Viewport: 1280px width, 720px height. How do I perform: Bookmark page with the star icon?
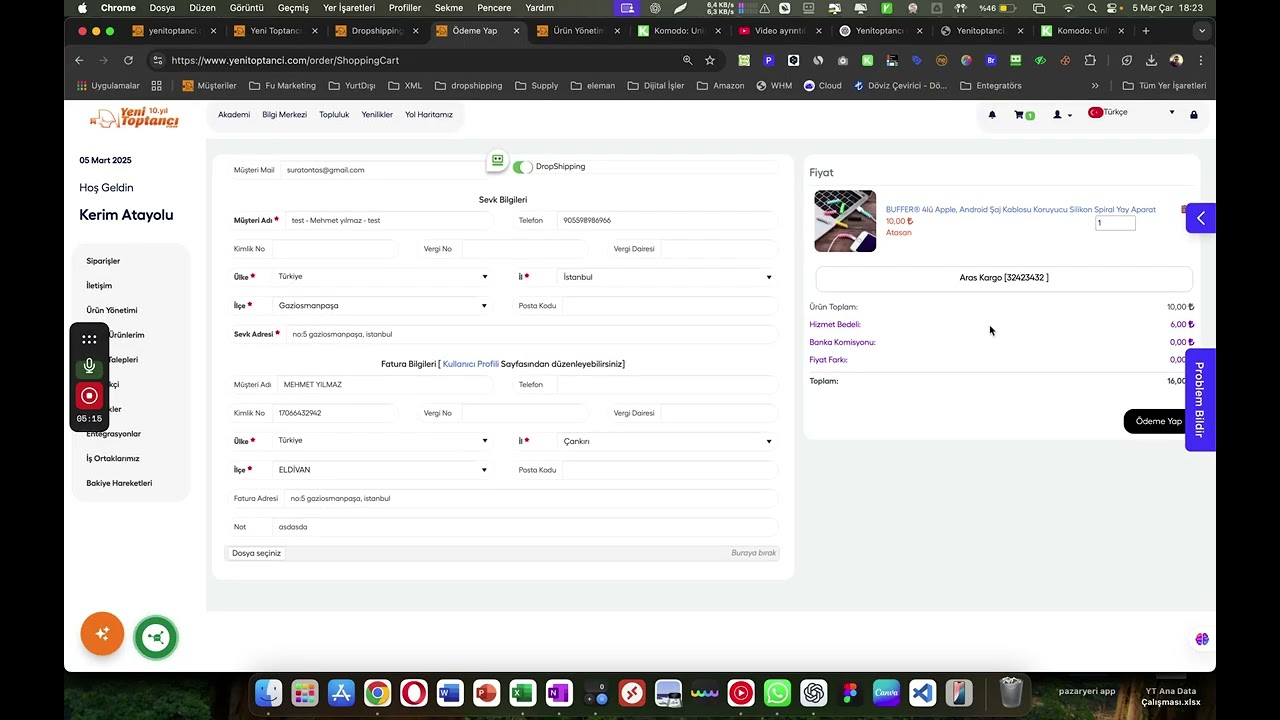pos(710,60)
